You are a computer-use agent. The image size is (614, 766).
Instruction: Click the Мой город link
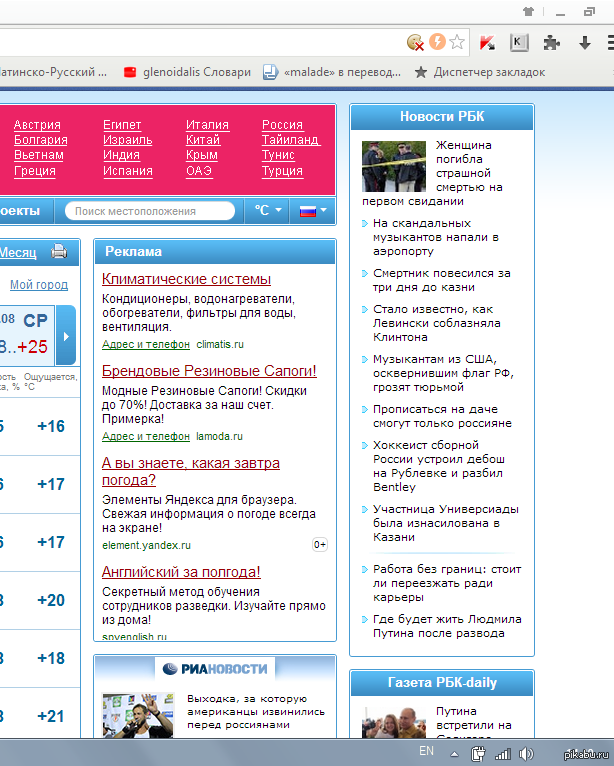click(39, 285)
